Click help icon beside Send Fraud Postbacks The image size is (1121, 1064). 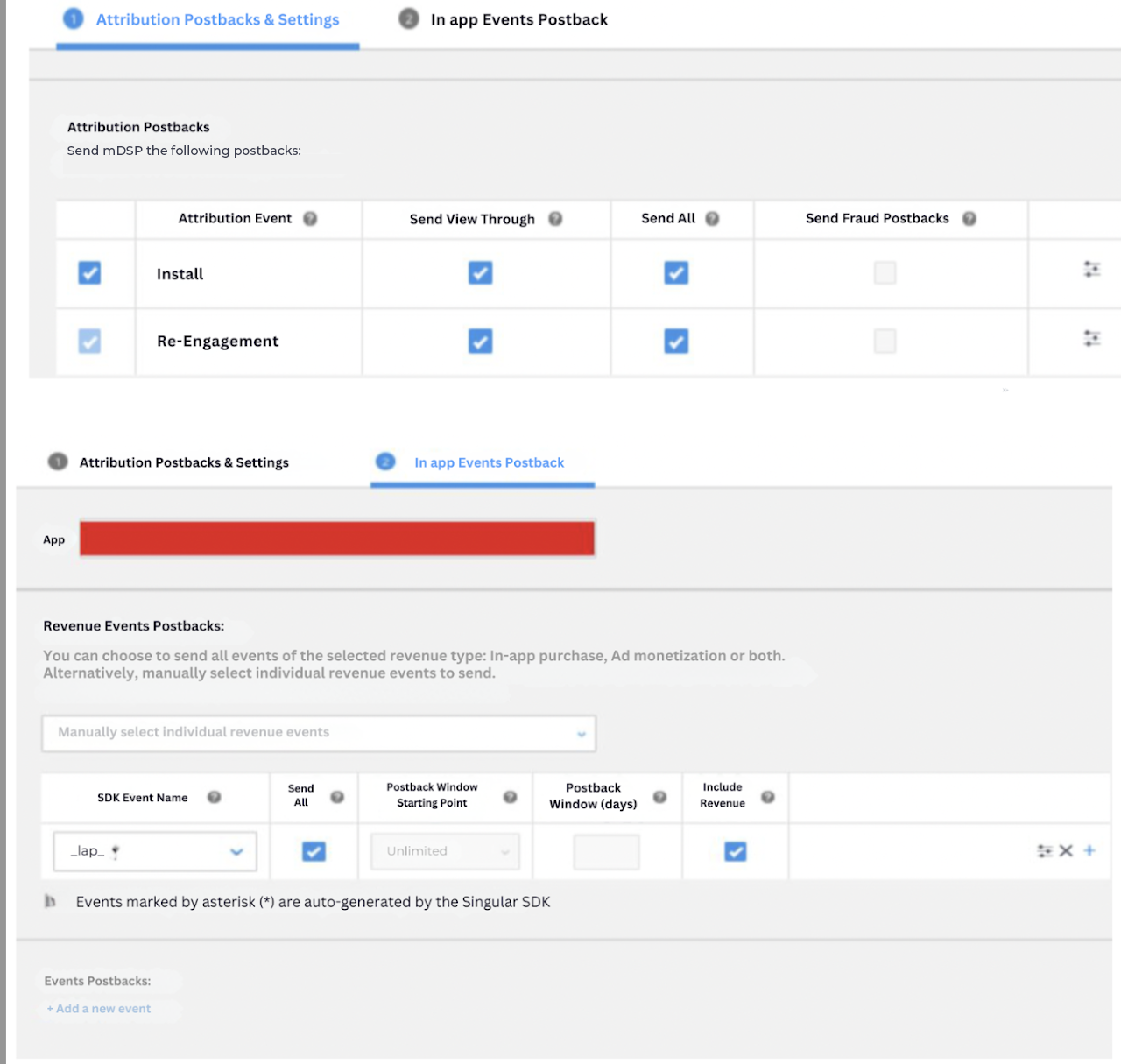(969, 219)
